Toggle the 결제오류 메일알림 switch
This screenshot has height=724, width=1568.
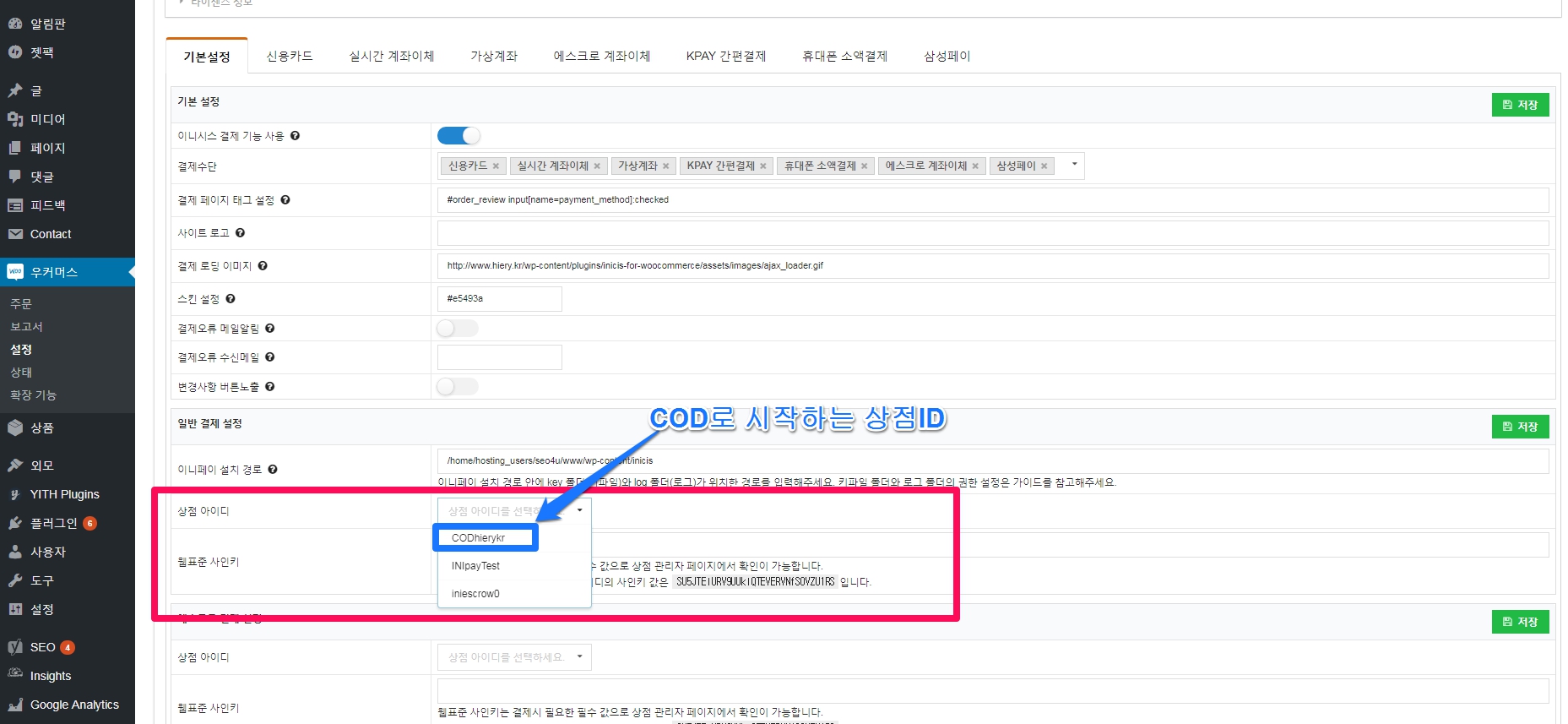[457, 328]
